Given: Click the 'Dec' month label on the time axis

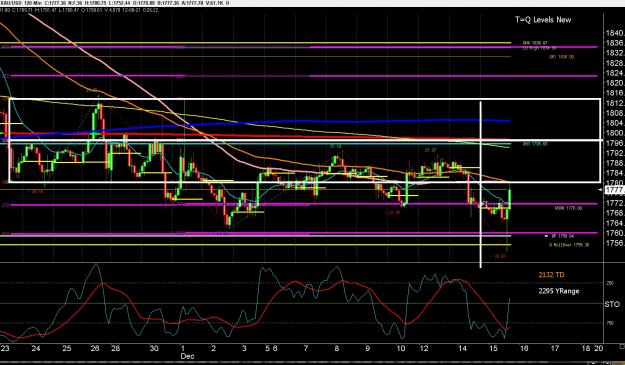Looking at the screenshot, I should click(187, 356).
